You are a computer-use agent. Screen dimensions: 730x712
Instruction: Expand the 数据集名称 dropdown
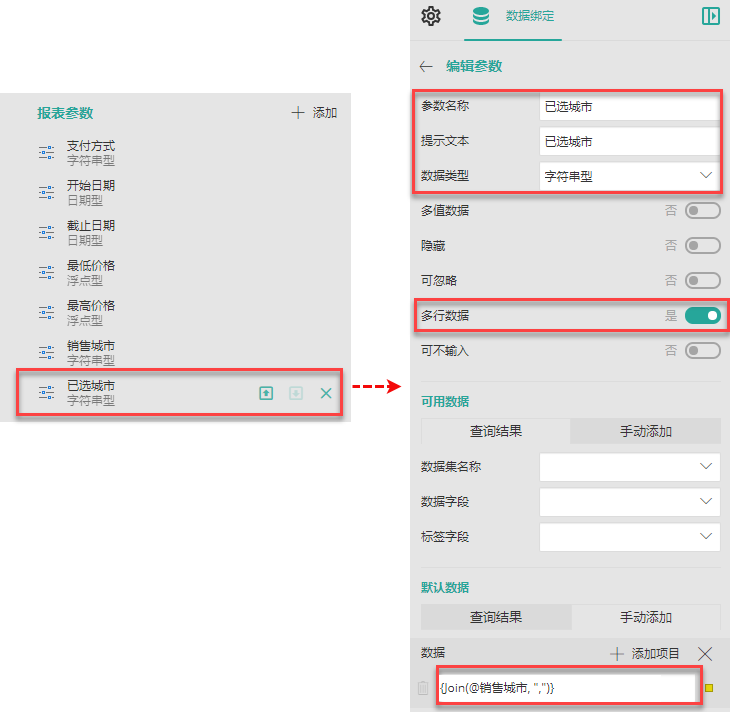point(629,467)
